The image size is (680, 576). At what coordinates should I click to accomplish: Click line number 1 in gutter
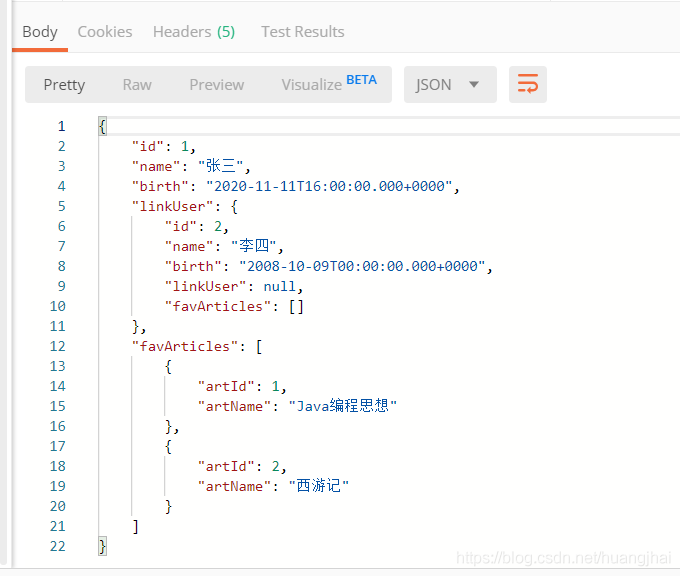point(62,126)
